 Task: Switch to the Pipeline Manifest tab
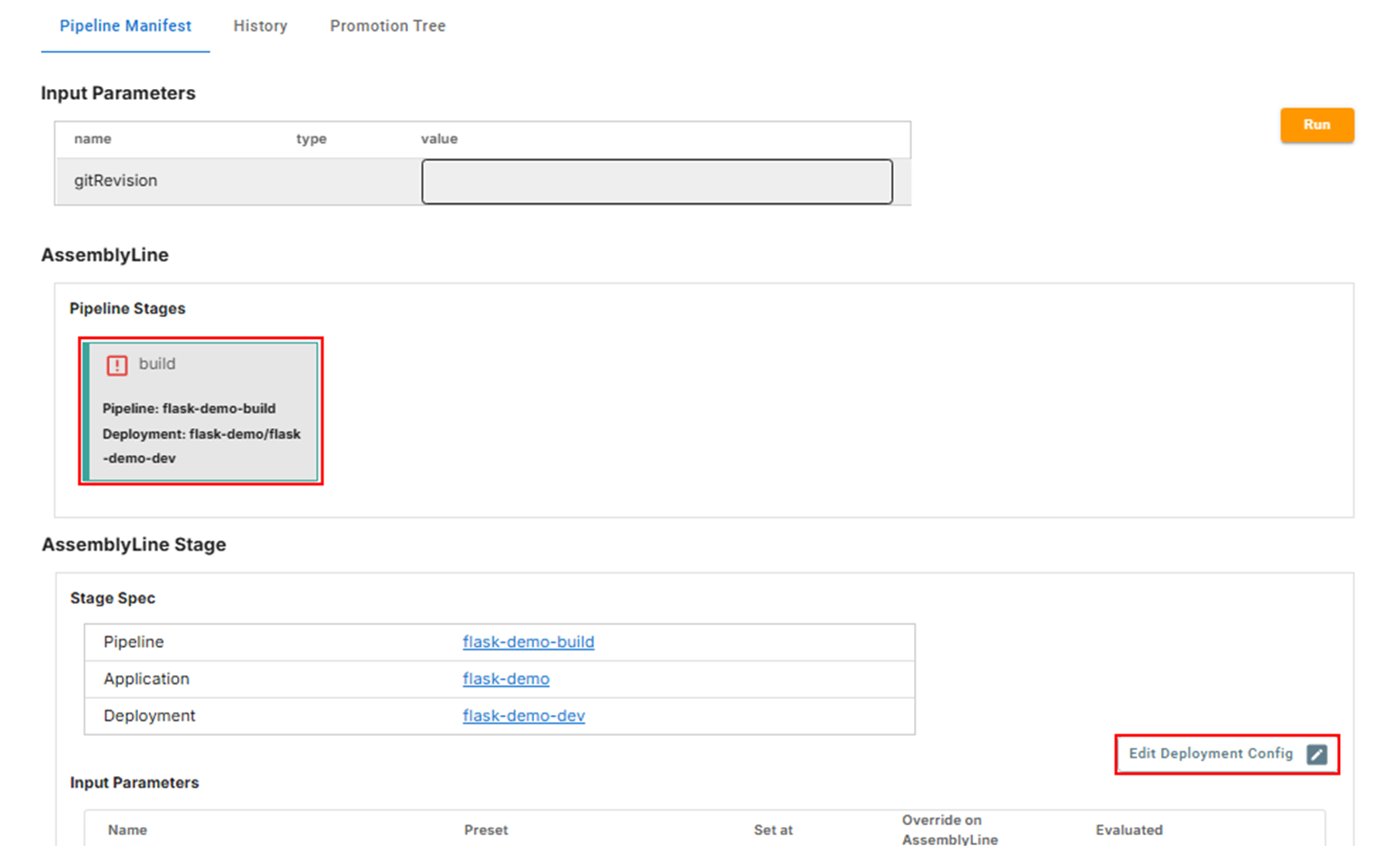click(125, 26)
